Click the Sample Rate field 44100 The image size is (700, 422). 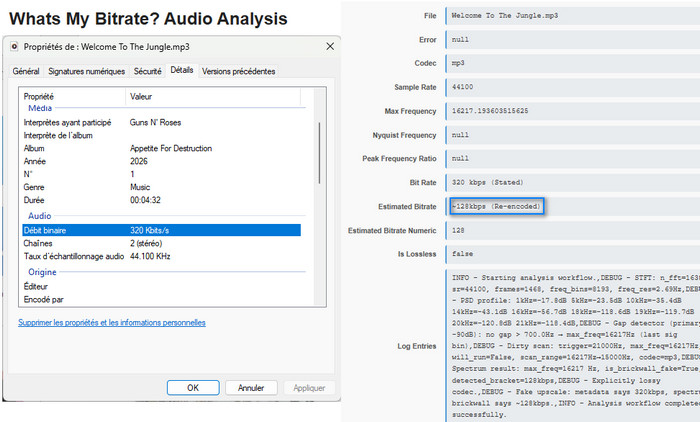coord(573,87)
